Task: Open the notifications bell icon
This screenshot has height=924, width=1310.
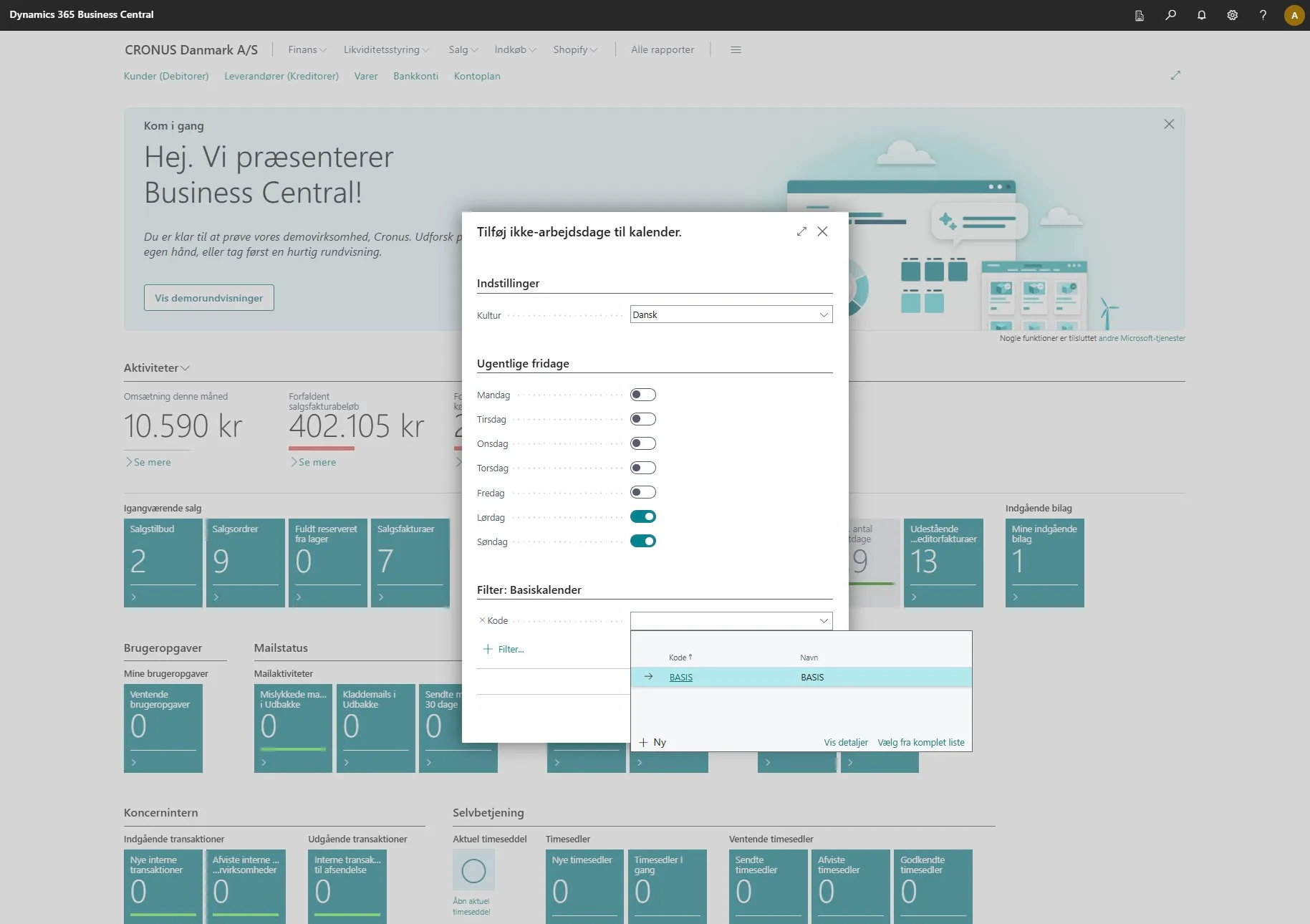Action: tap(1201, 15)
